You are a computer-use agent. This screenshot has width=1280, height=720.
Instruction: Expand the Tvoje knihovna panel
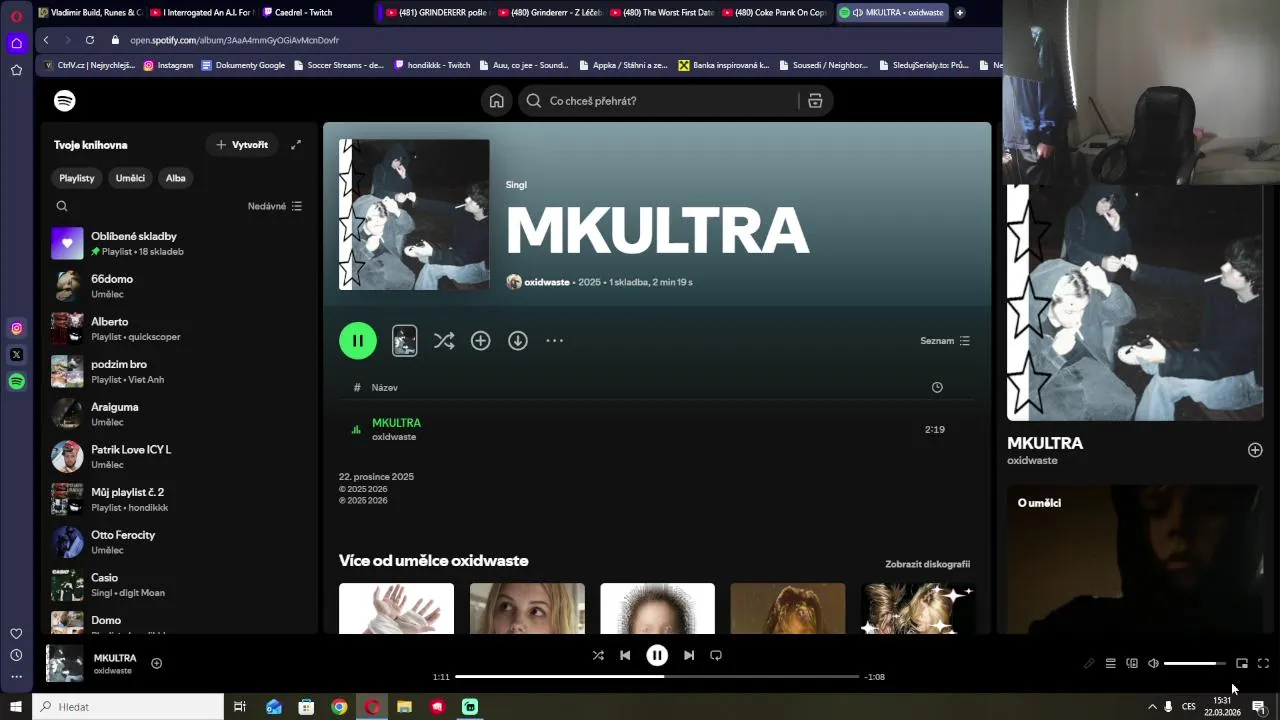pos(296,145)
